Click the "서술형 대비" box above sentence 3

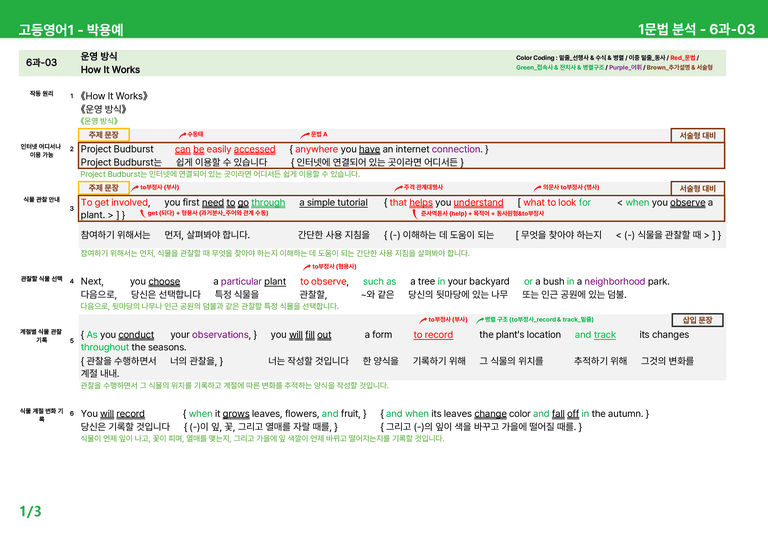[x=697, y=189]
